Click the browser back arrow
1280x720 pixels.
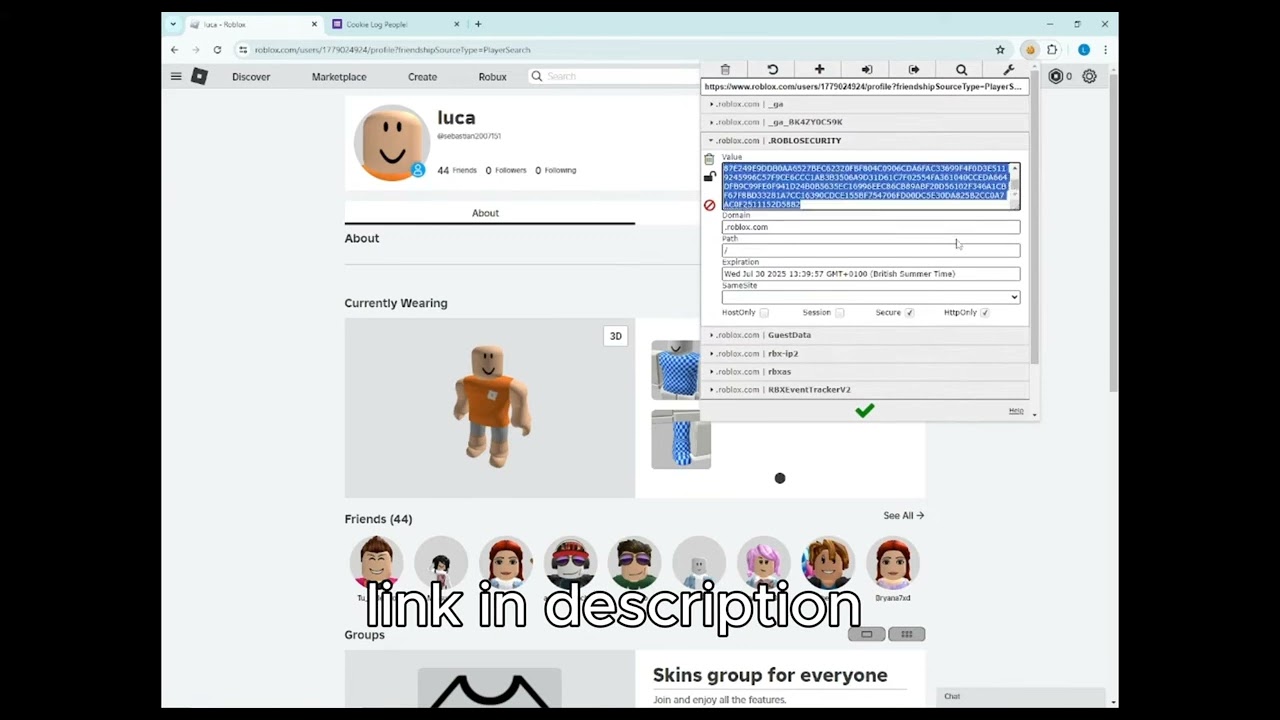tap(174, 49)
